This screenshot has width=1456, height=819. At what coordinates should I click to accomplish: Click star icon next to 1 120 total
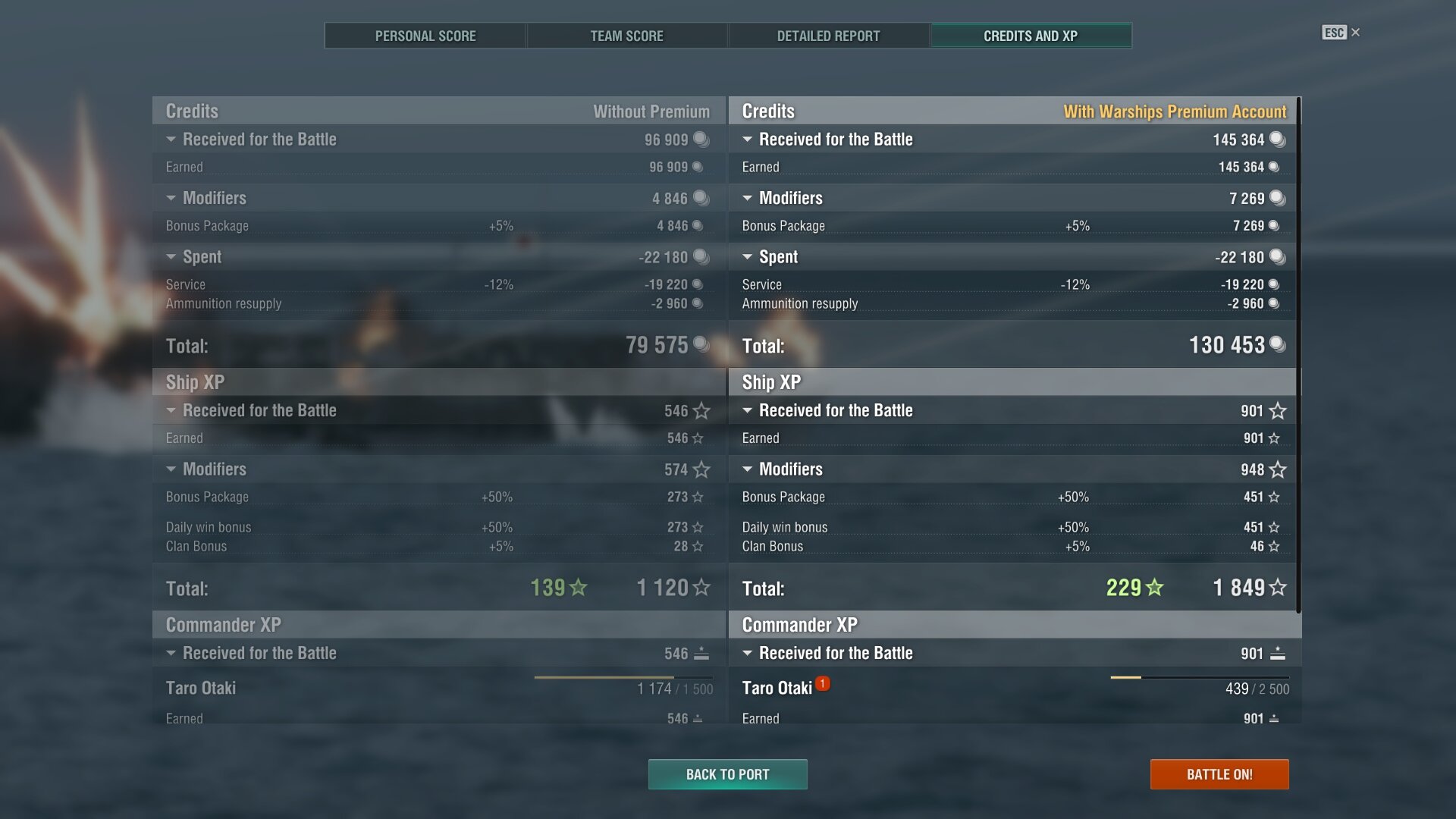click(x=701, y=588)
